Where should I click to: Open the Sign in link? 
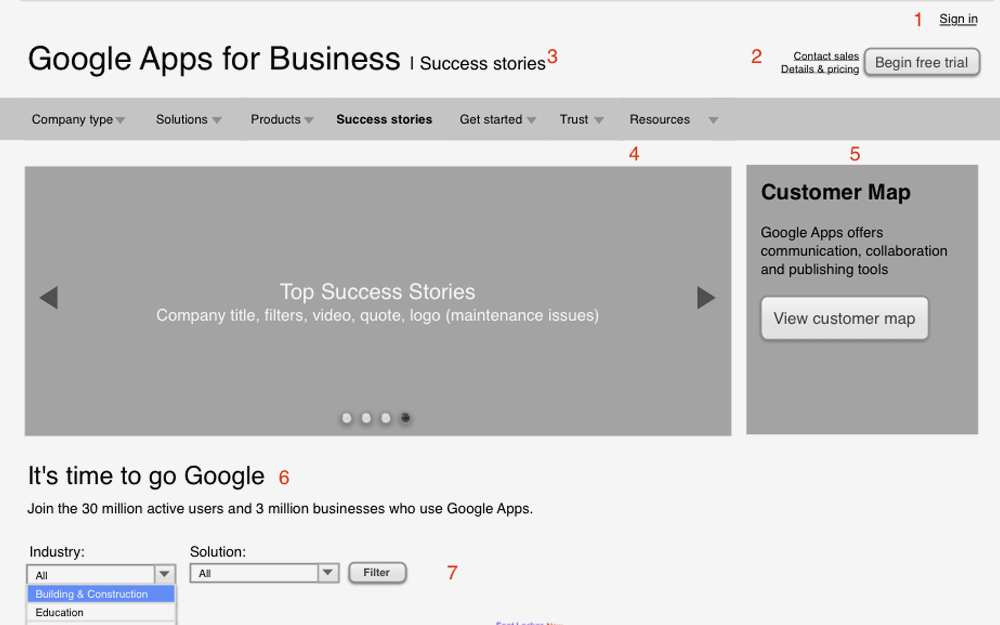(x=957, y=18)
